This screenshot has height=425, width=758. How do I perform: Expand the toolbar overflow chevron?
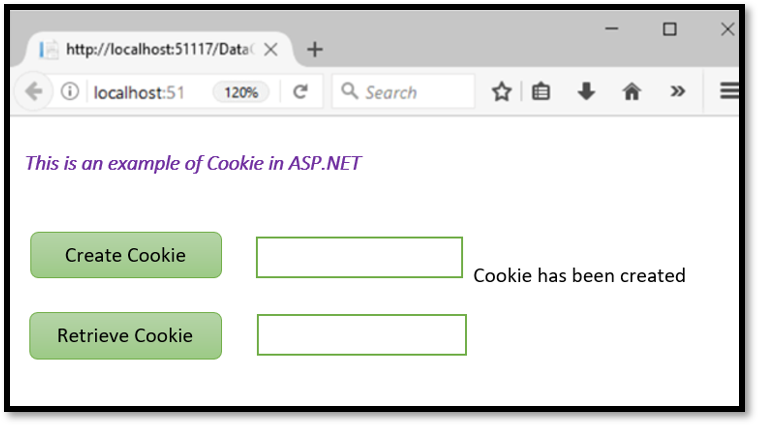pos(678,92)
